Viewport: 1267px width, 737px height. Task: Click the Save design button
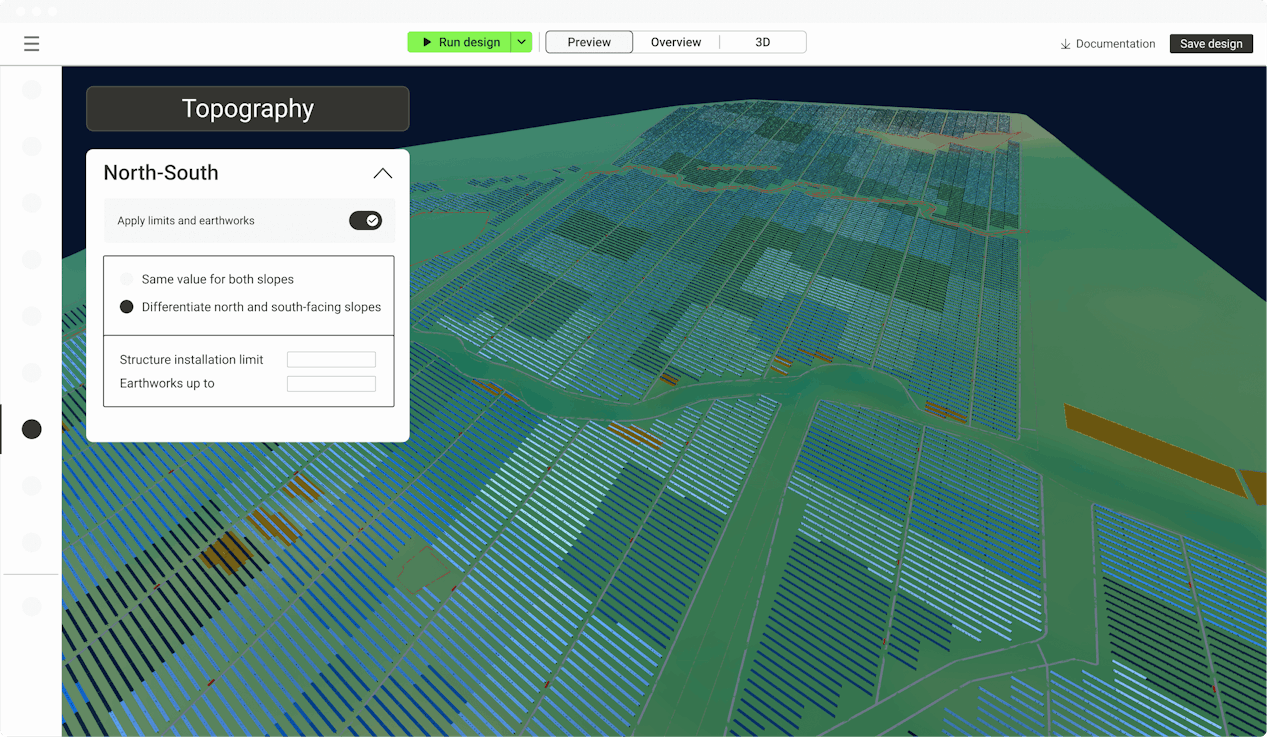[x=1211, y=44]
